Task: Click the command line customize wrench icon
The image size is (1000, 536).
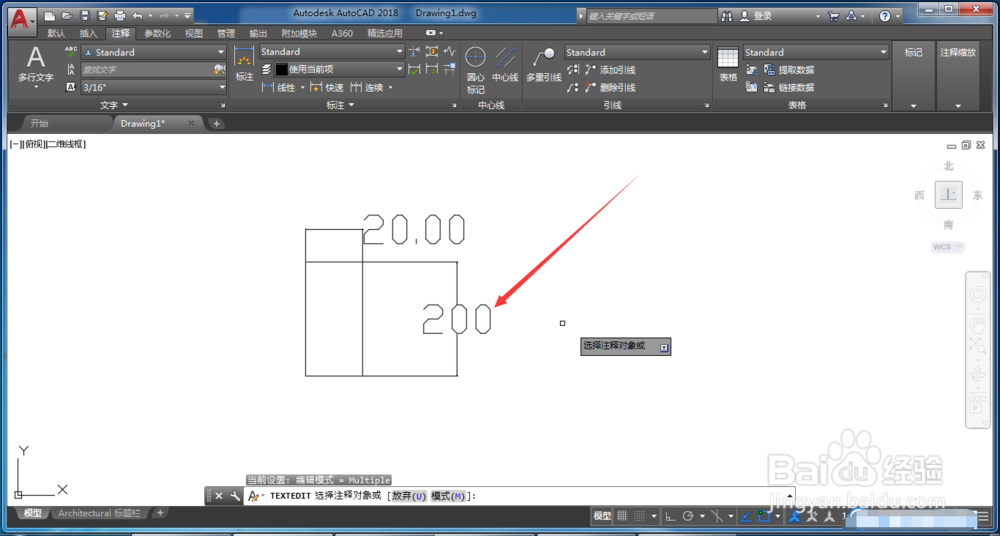Action: (x=235, y=496)
